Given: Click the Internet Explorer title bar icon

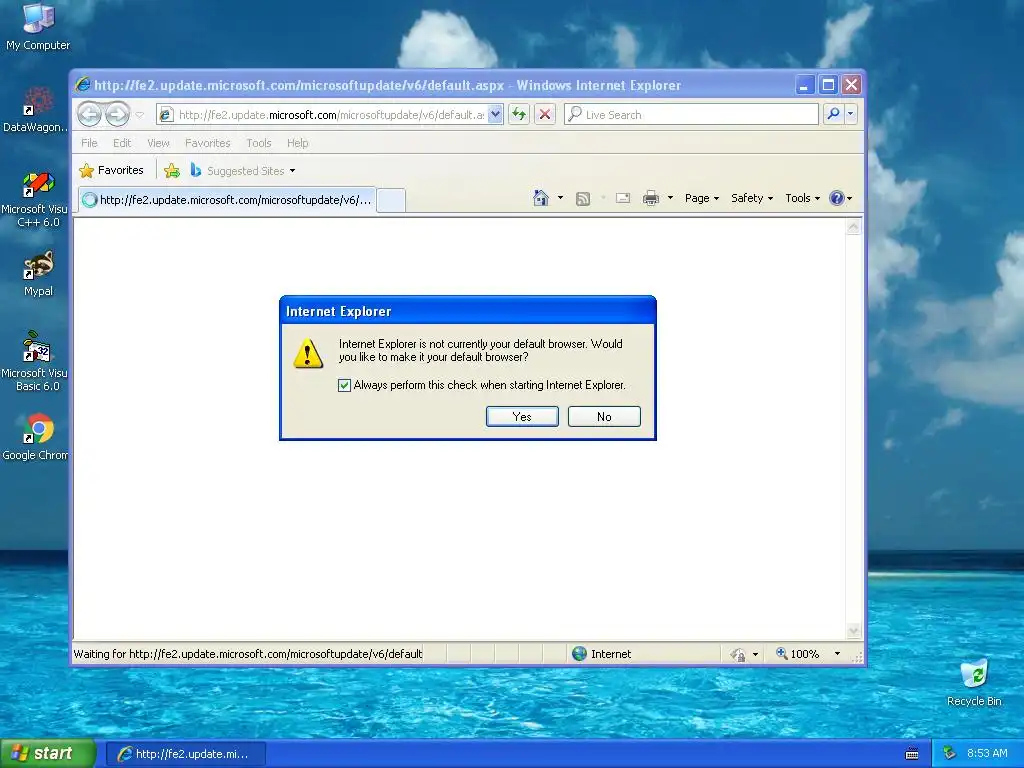Looking at the screenshot, I should 83,85.
